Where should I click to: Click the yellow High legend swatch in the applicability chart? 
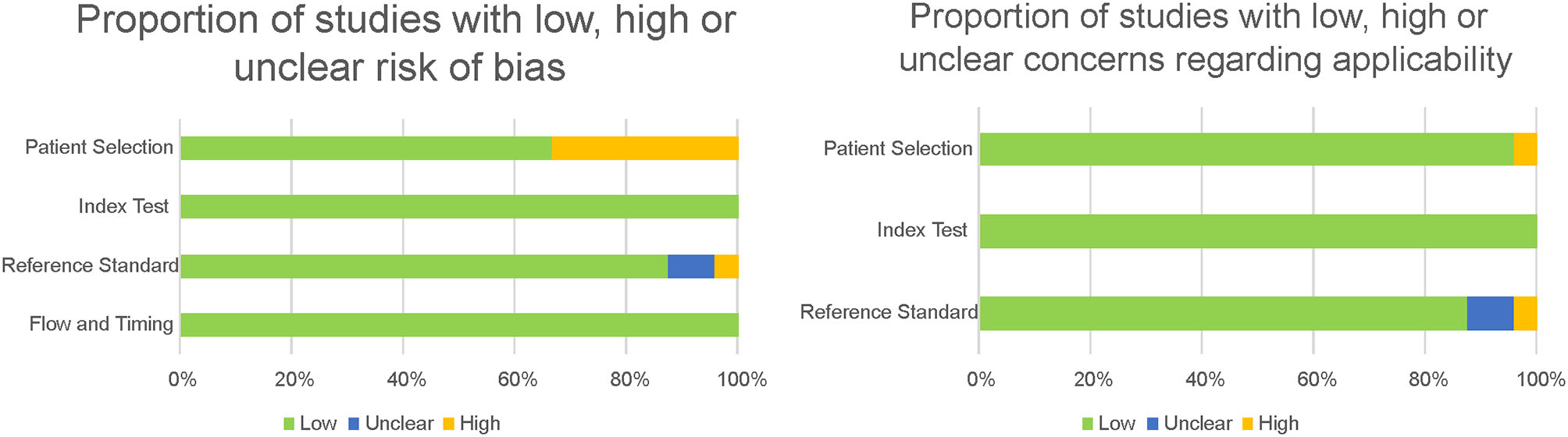coord(1247,424)
